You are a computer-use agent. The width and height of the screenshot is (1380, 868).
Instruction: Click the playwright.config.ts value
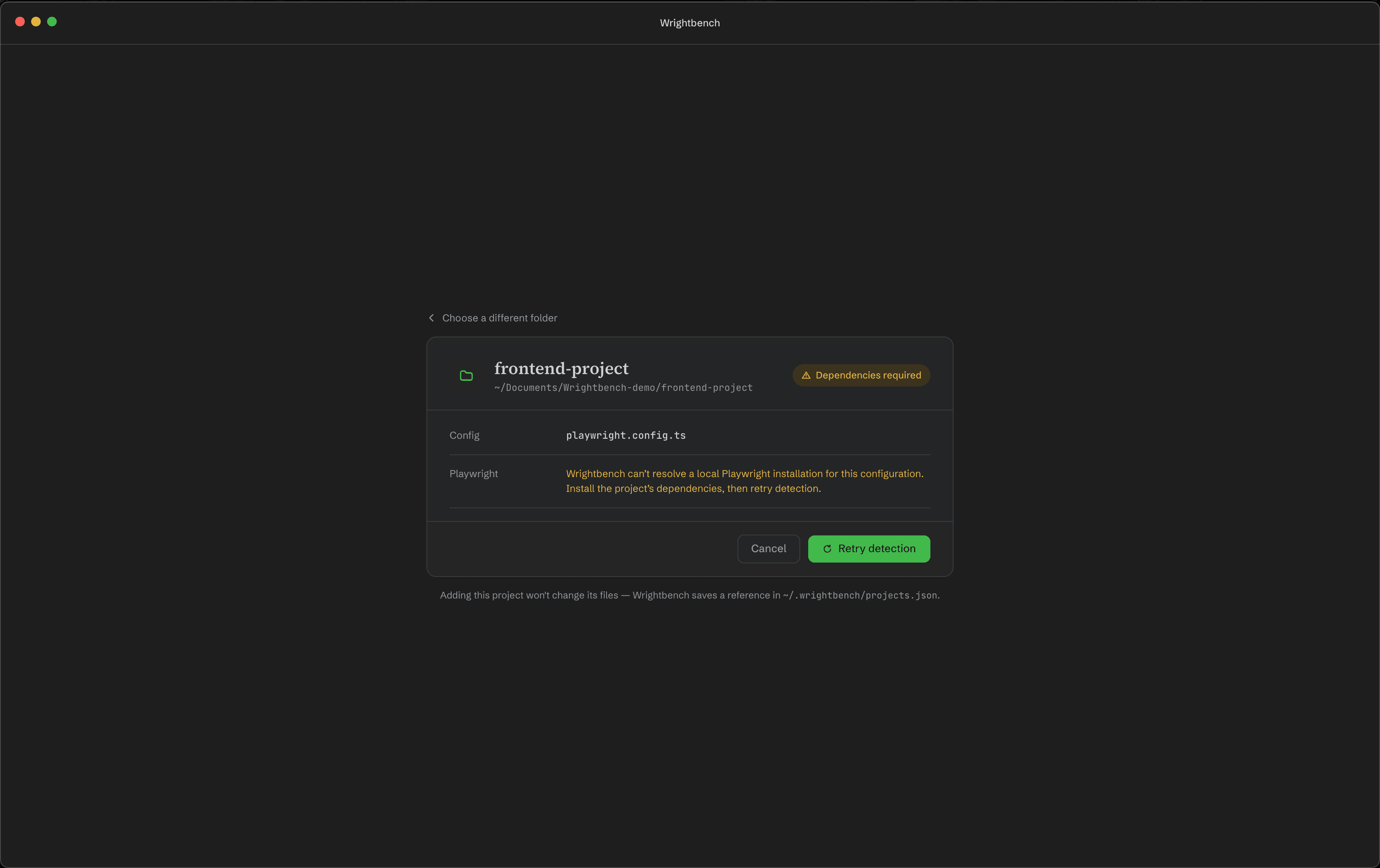tap(626, 436)
